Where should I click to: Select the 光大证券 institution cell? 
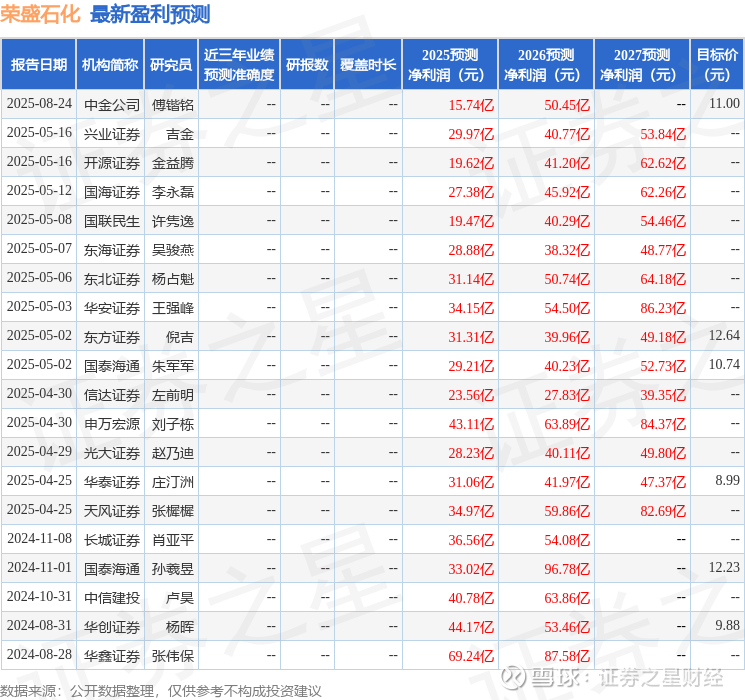(112, 453)
